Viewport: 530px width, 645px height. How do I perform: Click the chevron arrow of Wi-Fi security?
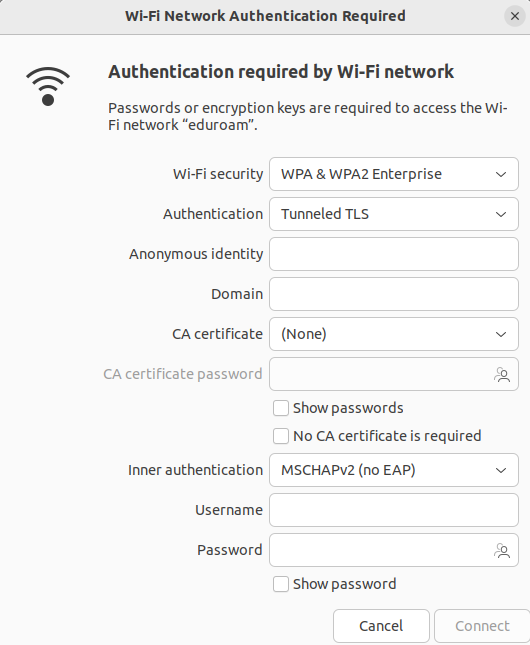[x=501, y=174]
